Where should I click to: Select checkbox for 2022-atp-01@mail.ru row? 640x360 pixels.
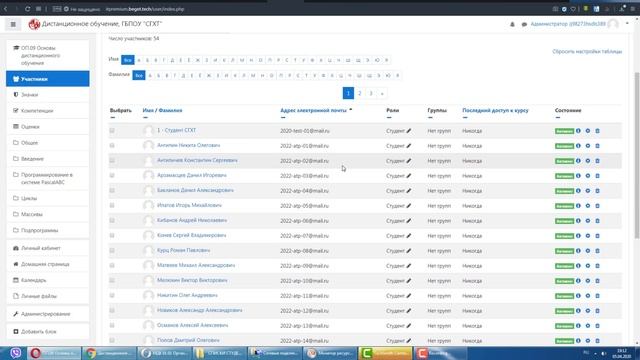coord(112,145)
